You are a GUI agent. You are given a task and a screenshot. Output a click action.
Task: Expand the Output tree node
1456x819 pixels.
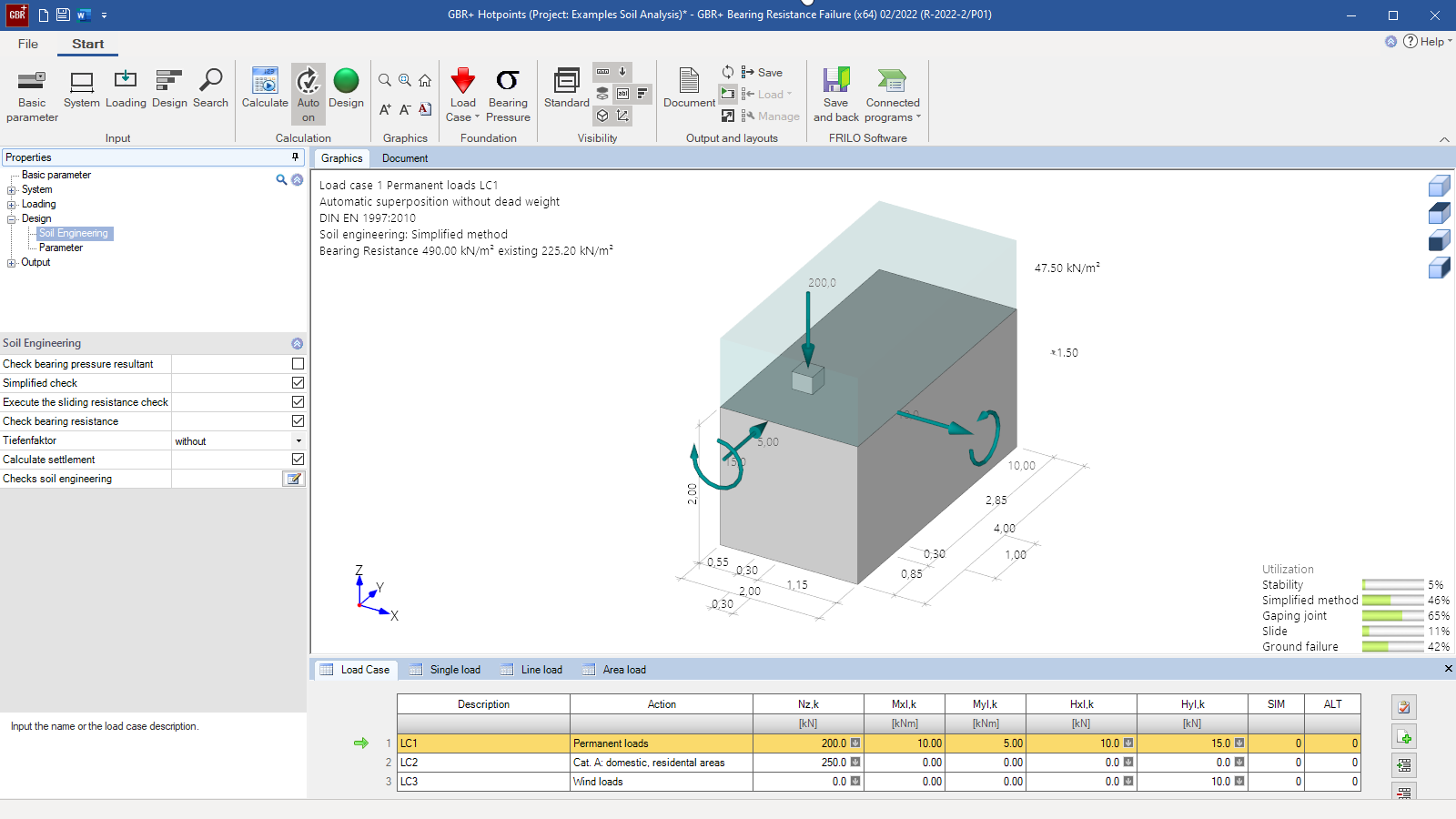(12, 263)
